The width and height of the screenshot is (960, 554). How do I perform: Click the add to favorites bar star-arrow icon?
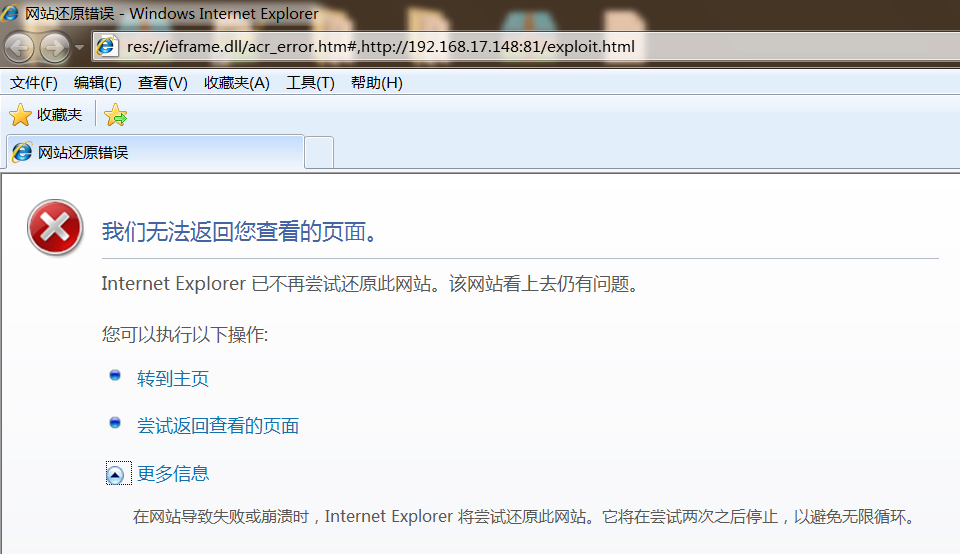coord(116,116)
